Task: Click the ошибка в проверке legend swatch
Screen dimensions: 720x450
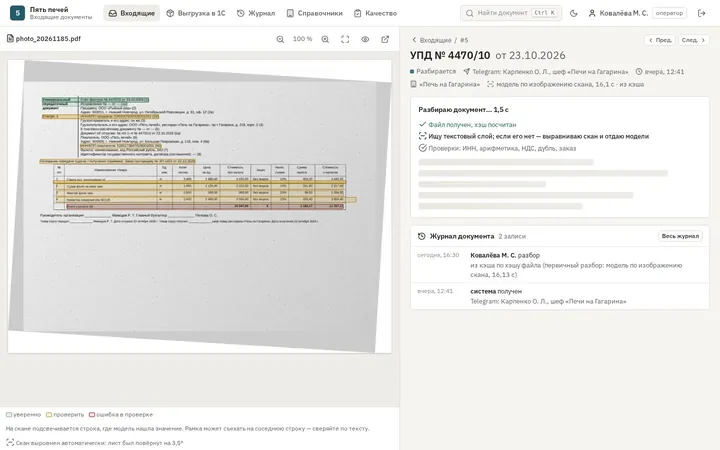Action: [x=92, y=415]
